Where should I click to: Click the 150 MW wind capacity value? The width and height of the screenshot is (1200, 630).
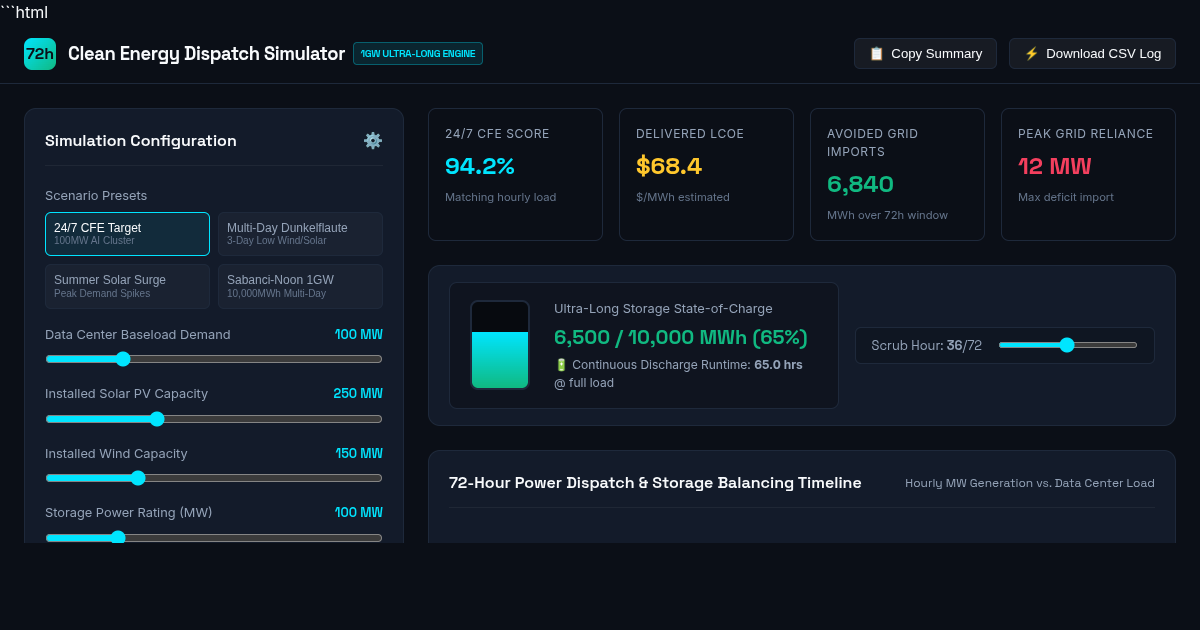[359, 454]
